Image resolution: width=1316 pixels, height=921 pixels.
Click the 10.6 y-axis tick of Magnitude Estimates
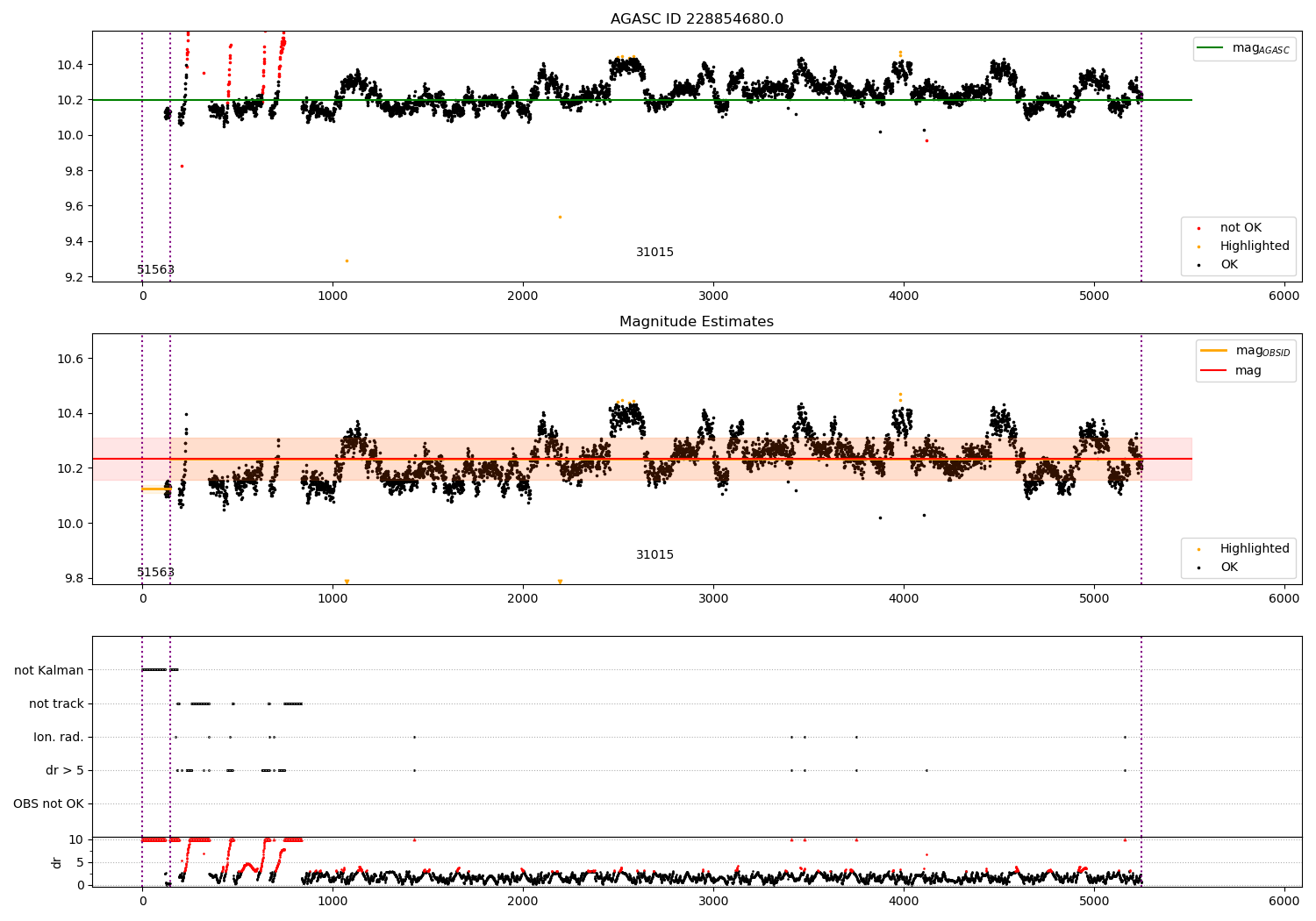click(70, 360)
